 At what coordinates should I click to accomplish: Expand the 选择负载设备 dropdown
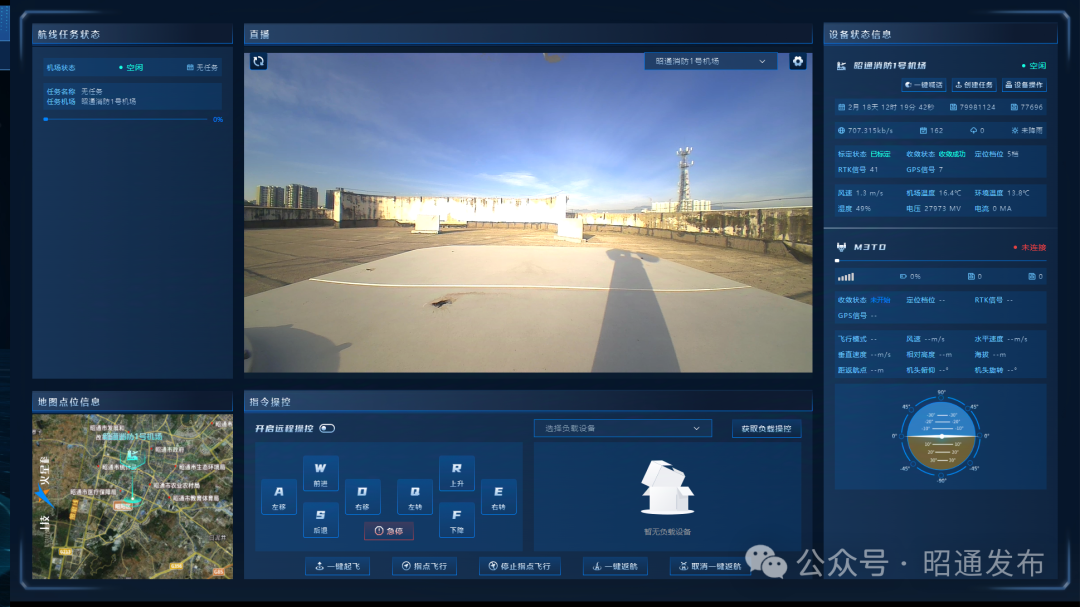[623, 429]
